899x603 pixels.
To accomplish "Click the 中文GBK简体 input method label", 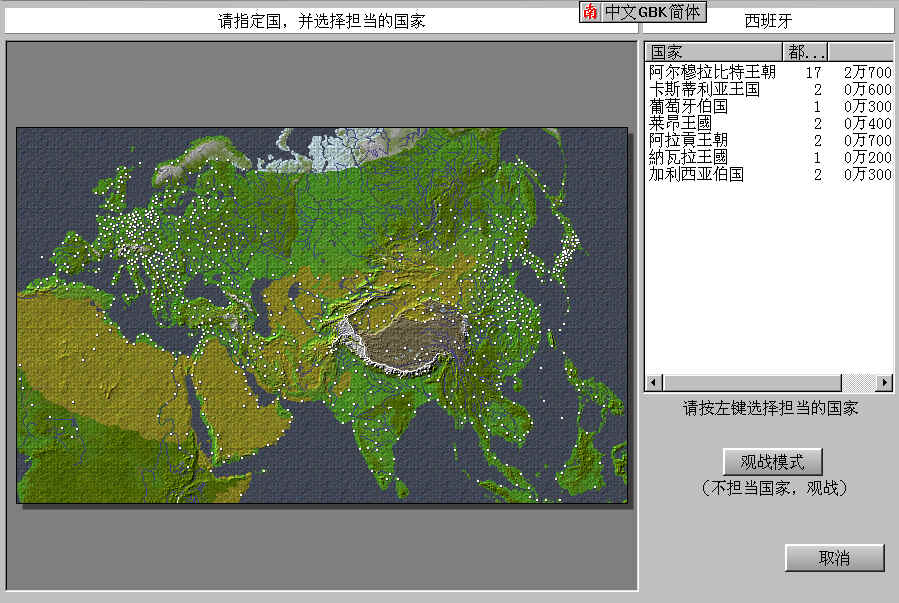I will point(654,12).
